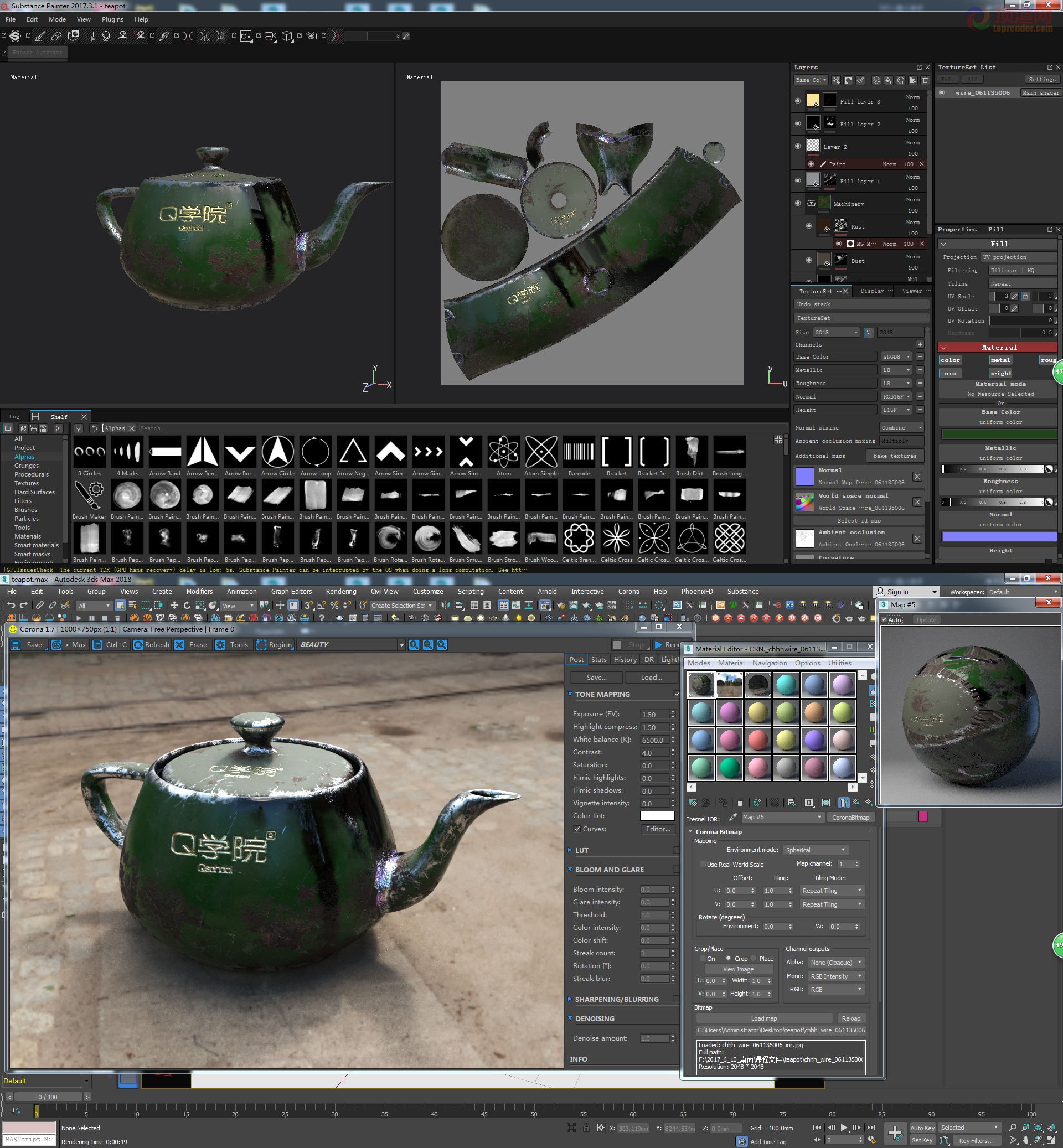Select the Material Picker eyedropper tool

164,36
